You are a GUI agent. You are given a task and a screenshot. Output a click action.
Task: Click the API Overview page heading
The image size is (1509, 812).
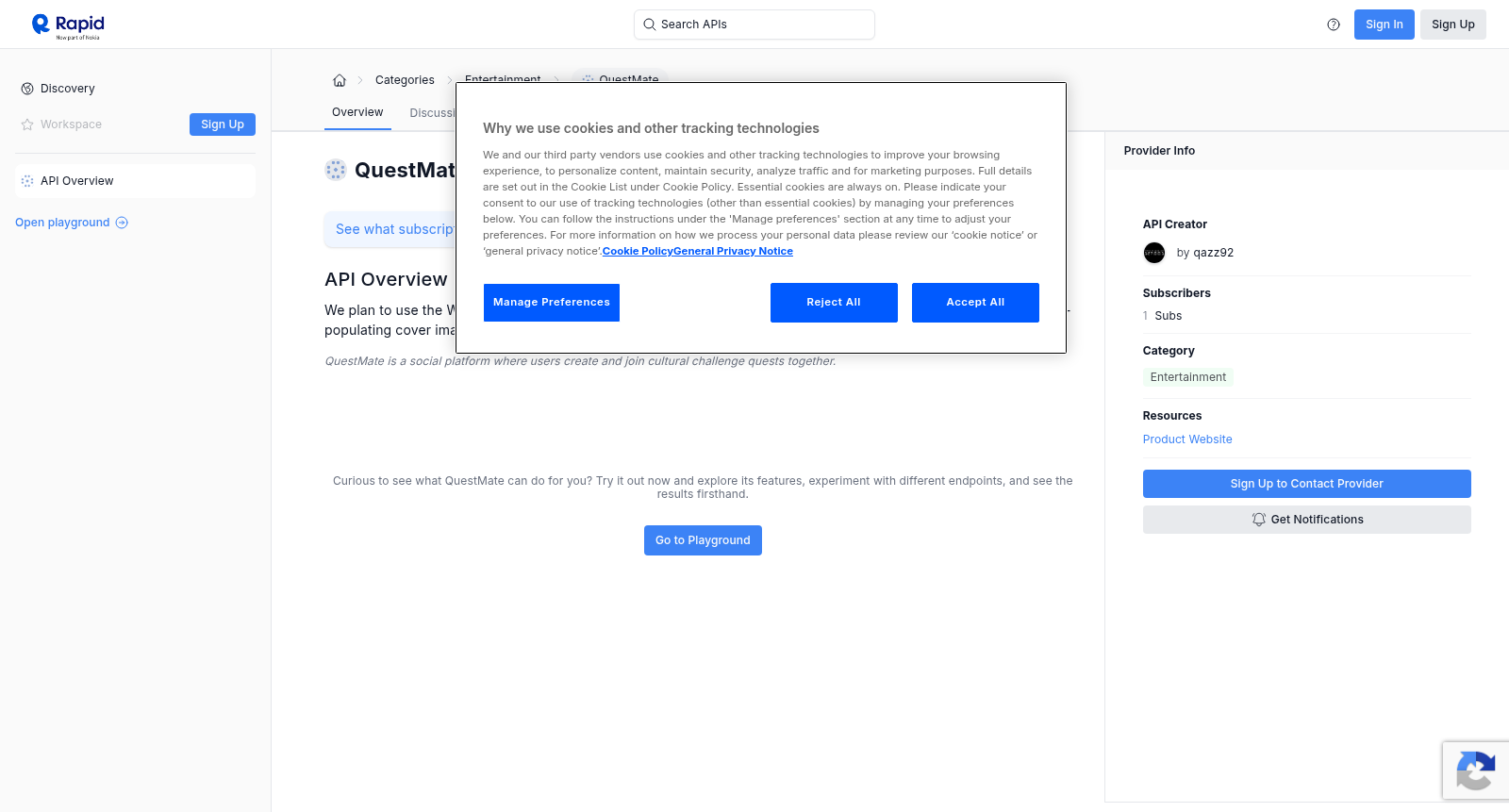click(386, 279)
